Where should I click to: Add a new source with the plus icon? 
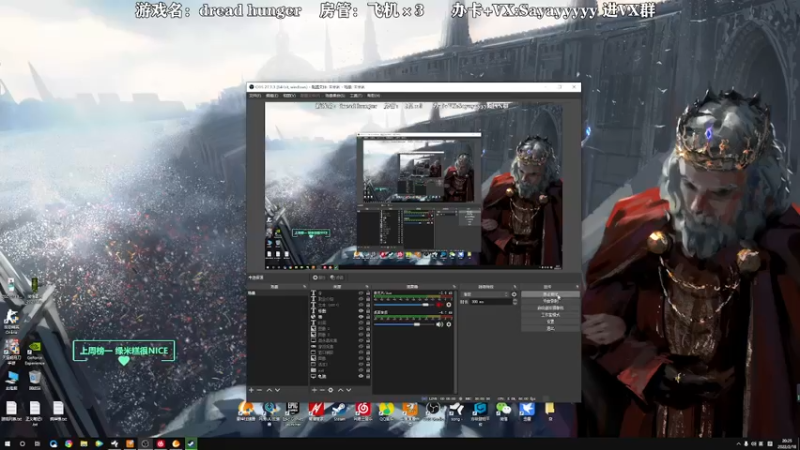click(x=314, y=390)
